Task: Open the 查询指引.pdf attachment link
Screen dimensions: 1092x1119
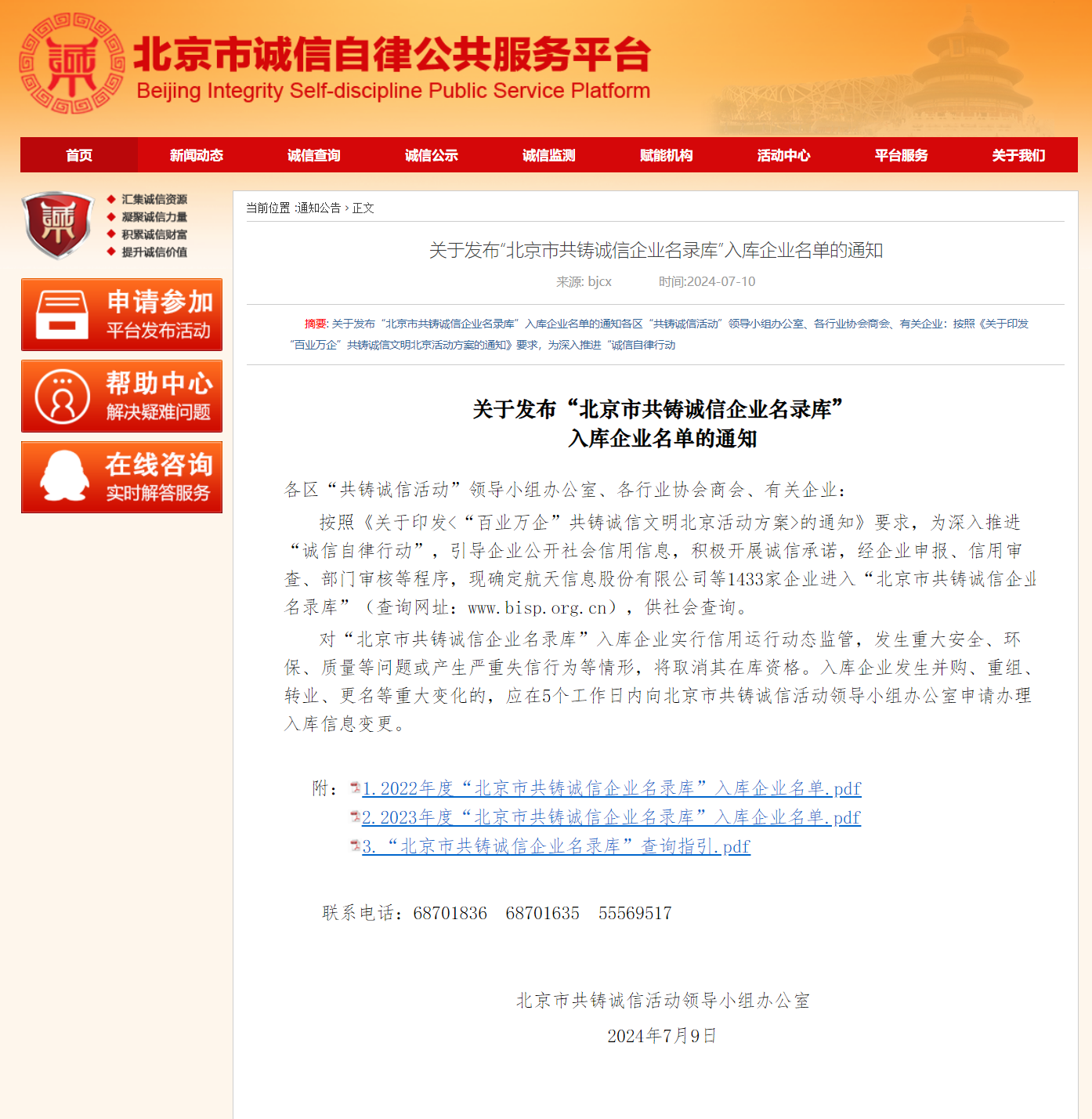Action: tap(556, 846)
